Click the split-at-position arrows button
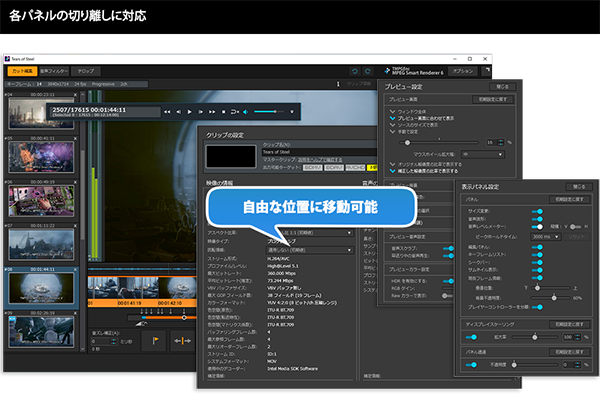This screenshot has width=600, height=400. click(183, 340)
